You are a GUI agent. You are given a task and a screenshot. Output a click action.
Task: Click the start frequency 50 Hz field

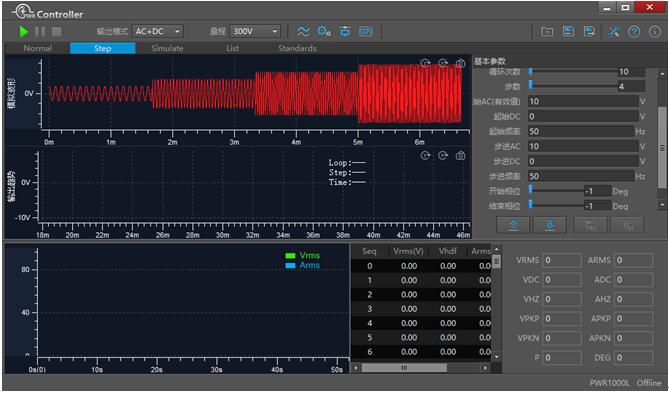tap(581, 131)
